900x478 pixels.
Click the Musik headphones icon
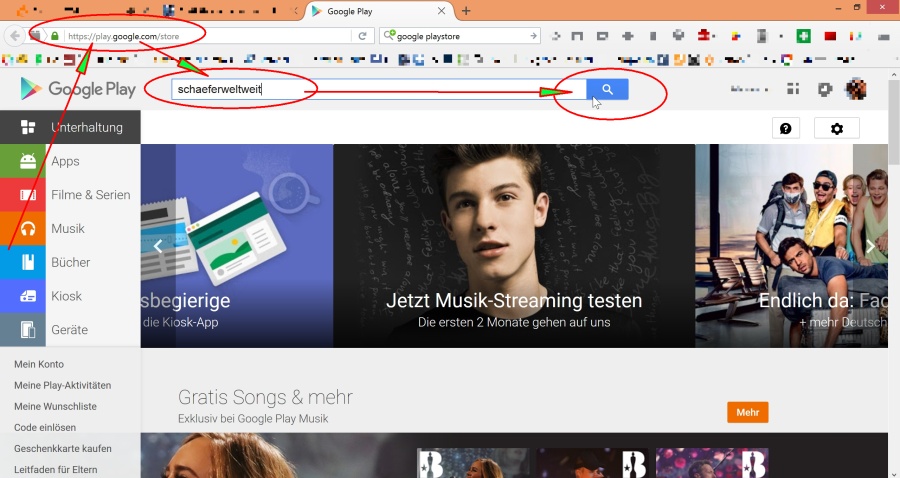[x=23, y=229]
